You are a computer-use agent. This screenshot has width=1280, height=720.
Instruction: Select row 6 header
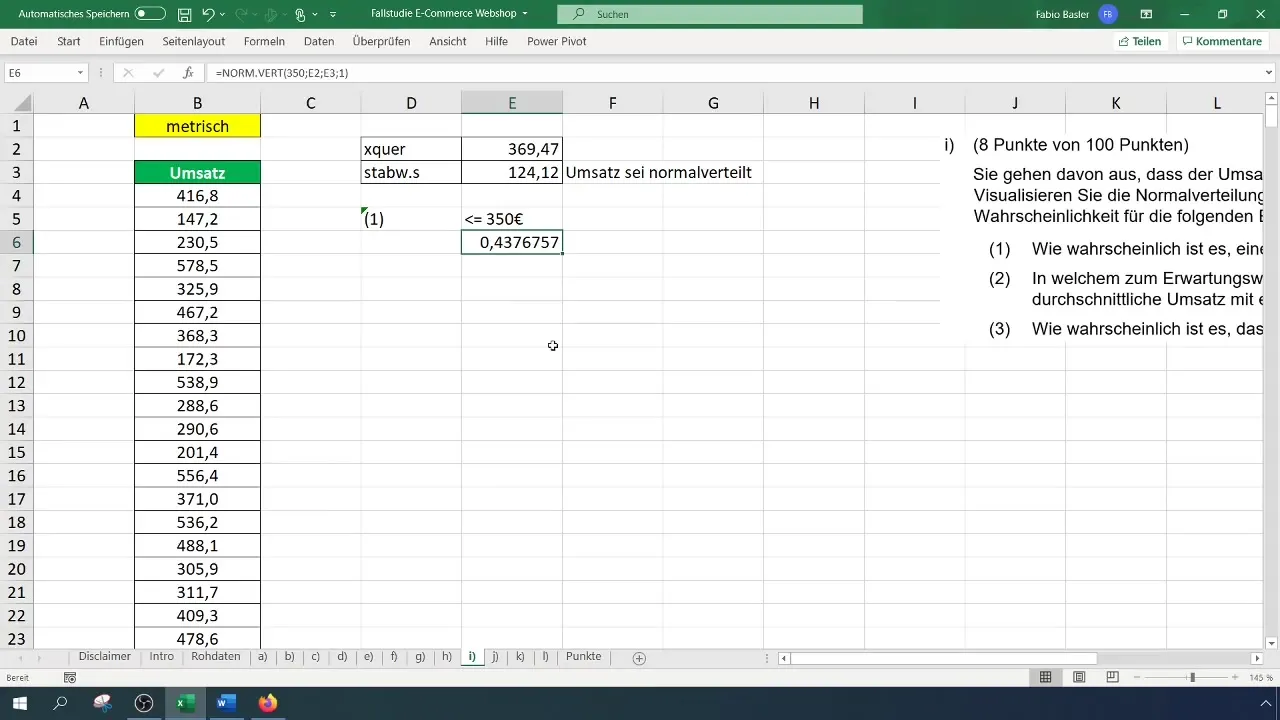pos(16,243)
